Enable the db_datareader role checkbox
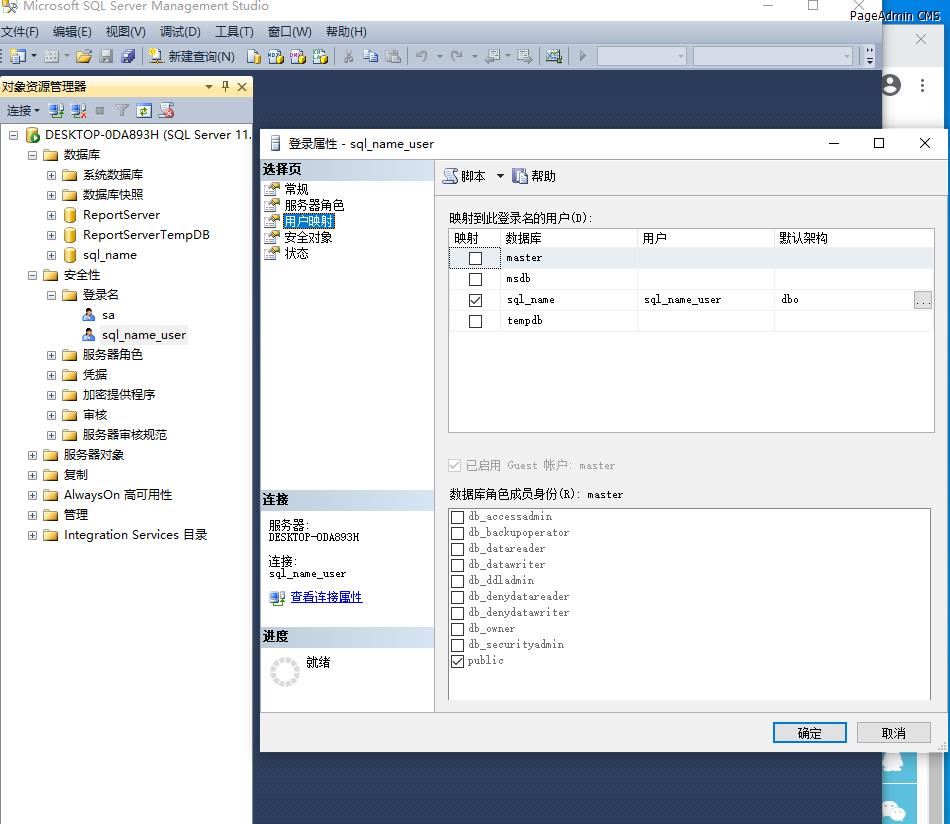 [457, 549]
